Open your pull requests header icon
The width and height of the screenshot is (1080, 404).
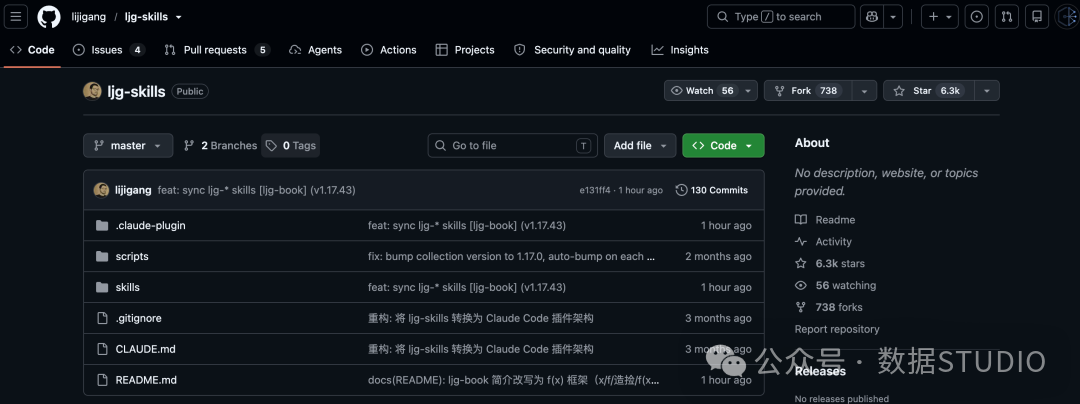[x=1006, y=17]
